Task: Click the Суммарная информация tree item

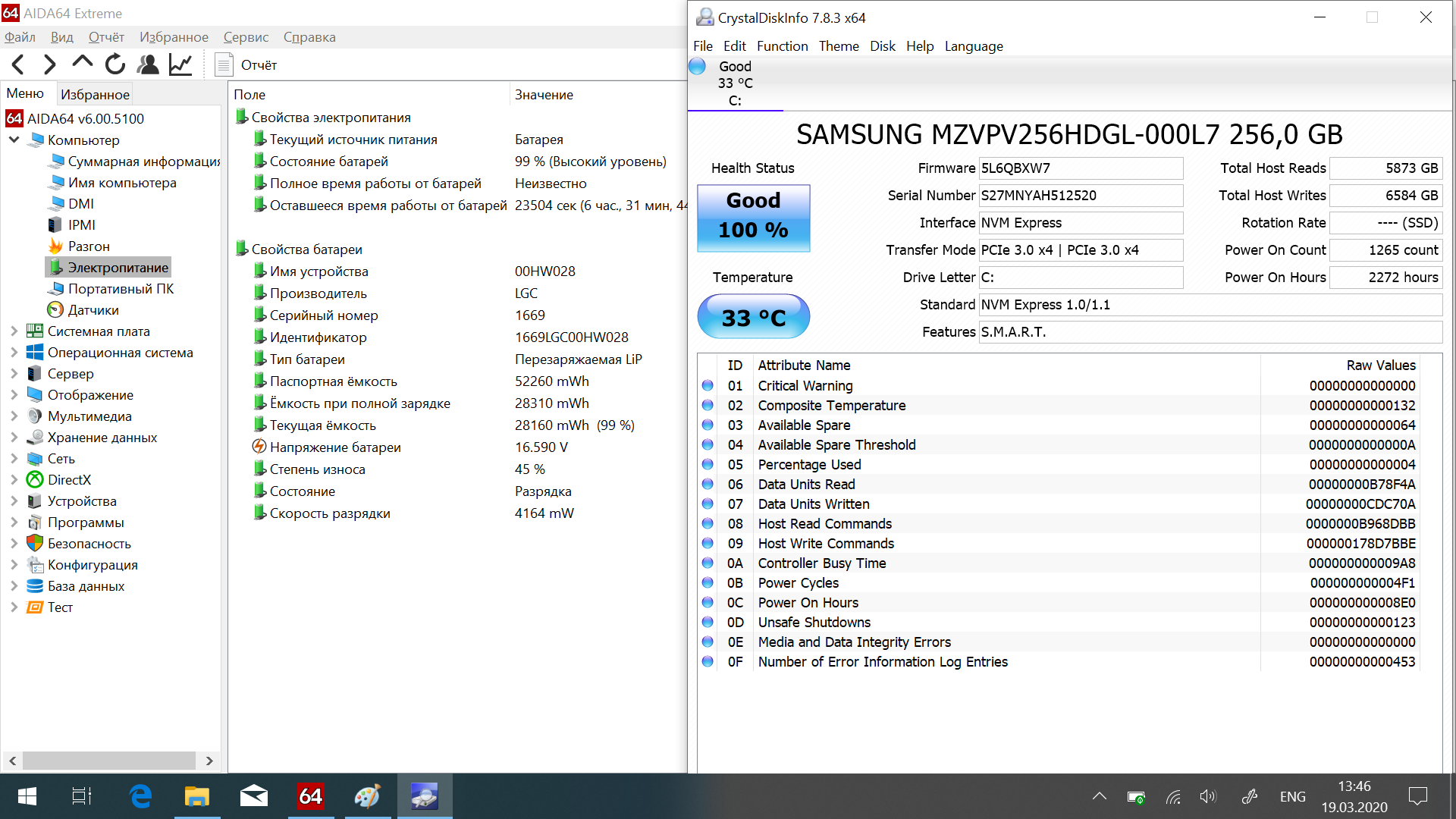Action: click(x=133, y=161)
